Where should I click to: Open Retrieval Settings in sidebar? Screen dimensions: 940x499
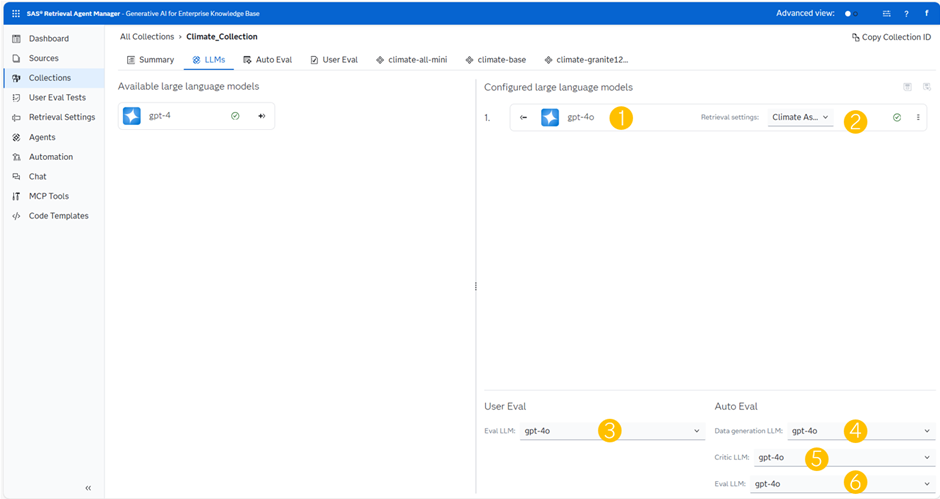62,117
